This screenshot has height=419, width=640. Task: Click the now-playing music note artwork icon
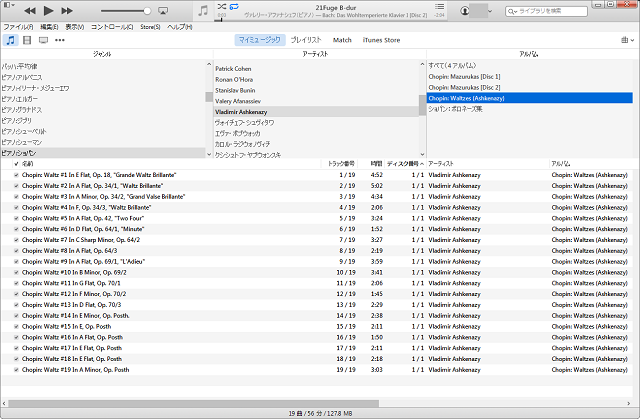[x=203, y=11]
